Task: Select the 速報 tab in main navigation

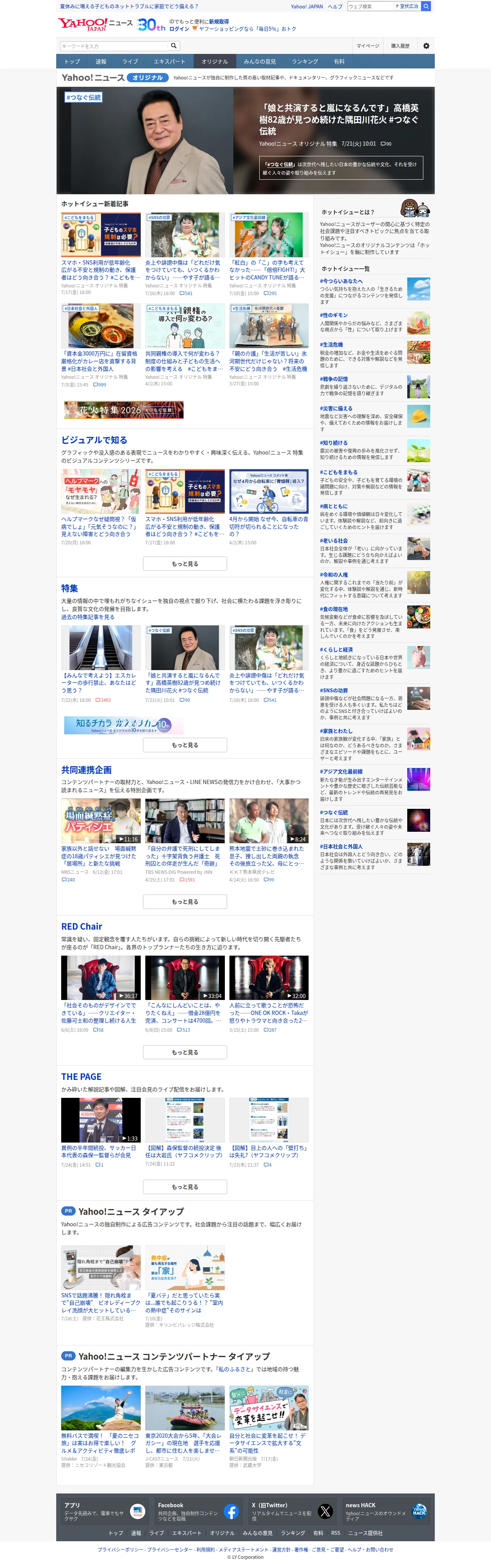Action: tap(101, 62)
